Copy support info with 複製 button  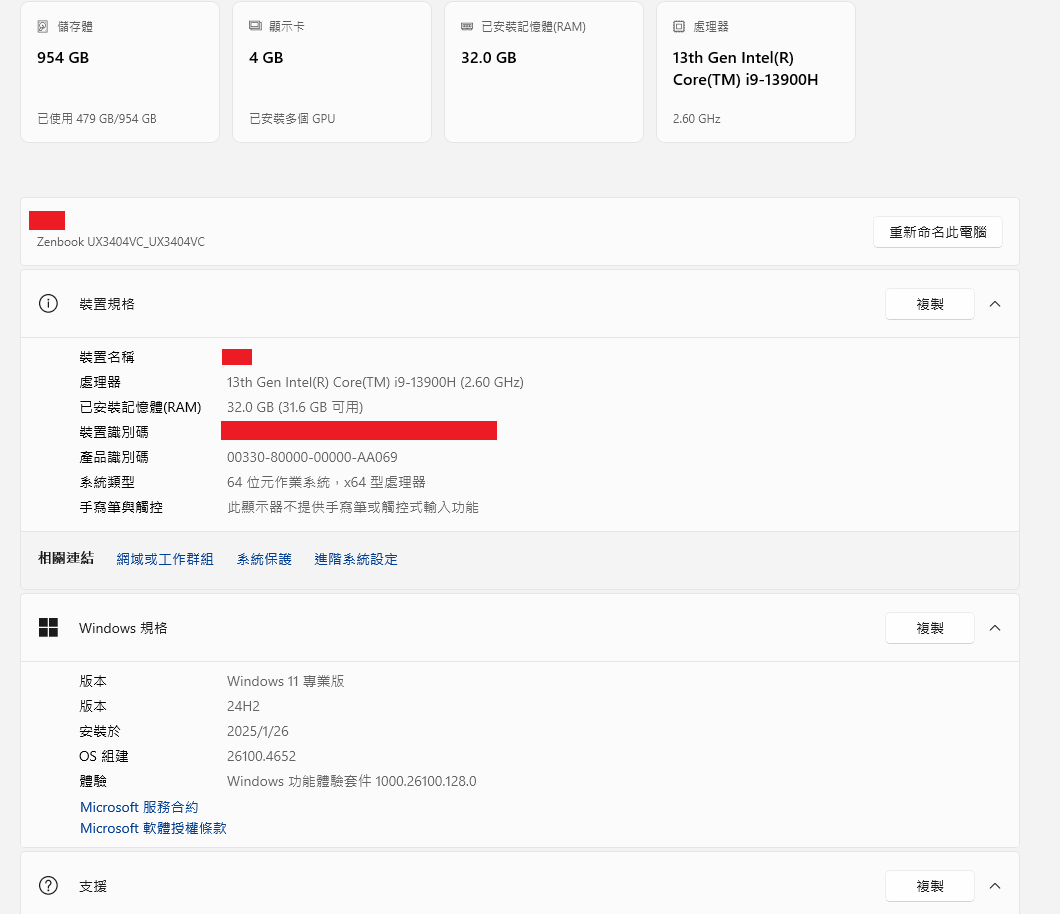(x=930, y=886)
